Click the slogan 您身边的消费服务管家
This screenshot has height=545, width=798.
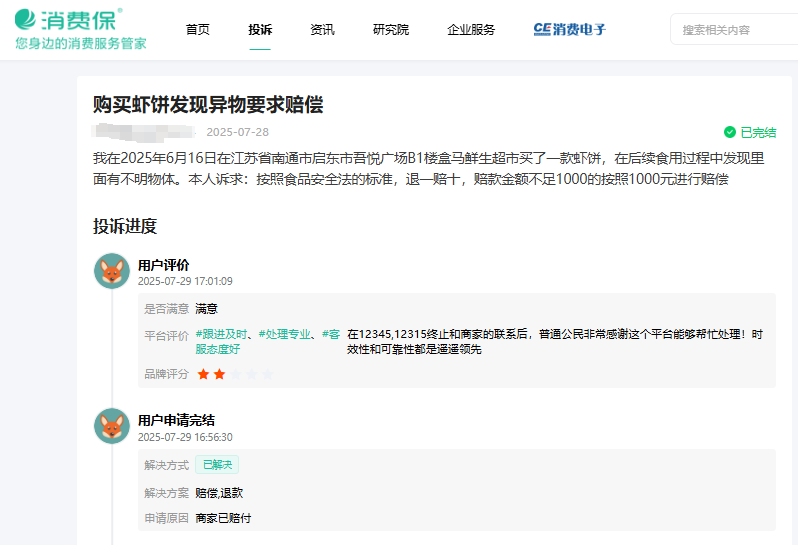pyautogui.click(x=81, y=44)
